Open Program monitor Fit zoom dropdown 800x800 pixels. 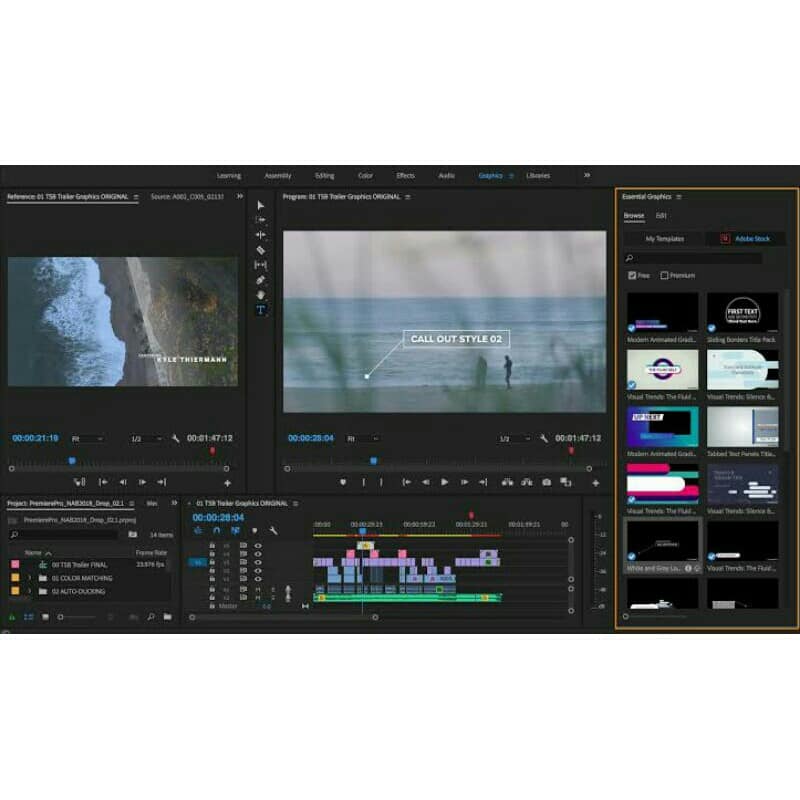pos(363,439)
